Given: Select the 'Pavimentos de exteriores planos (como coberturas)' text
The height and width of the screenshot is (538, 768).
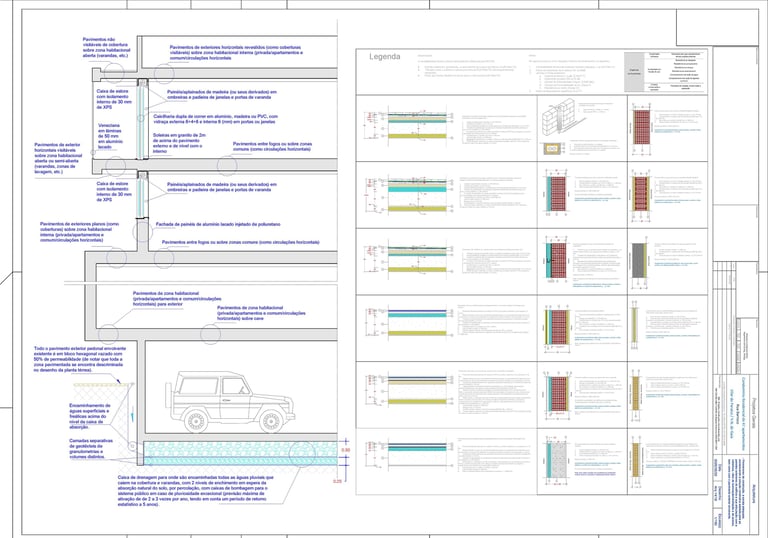Looking at the screenshot, I should [x=79, y=232].
